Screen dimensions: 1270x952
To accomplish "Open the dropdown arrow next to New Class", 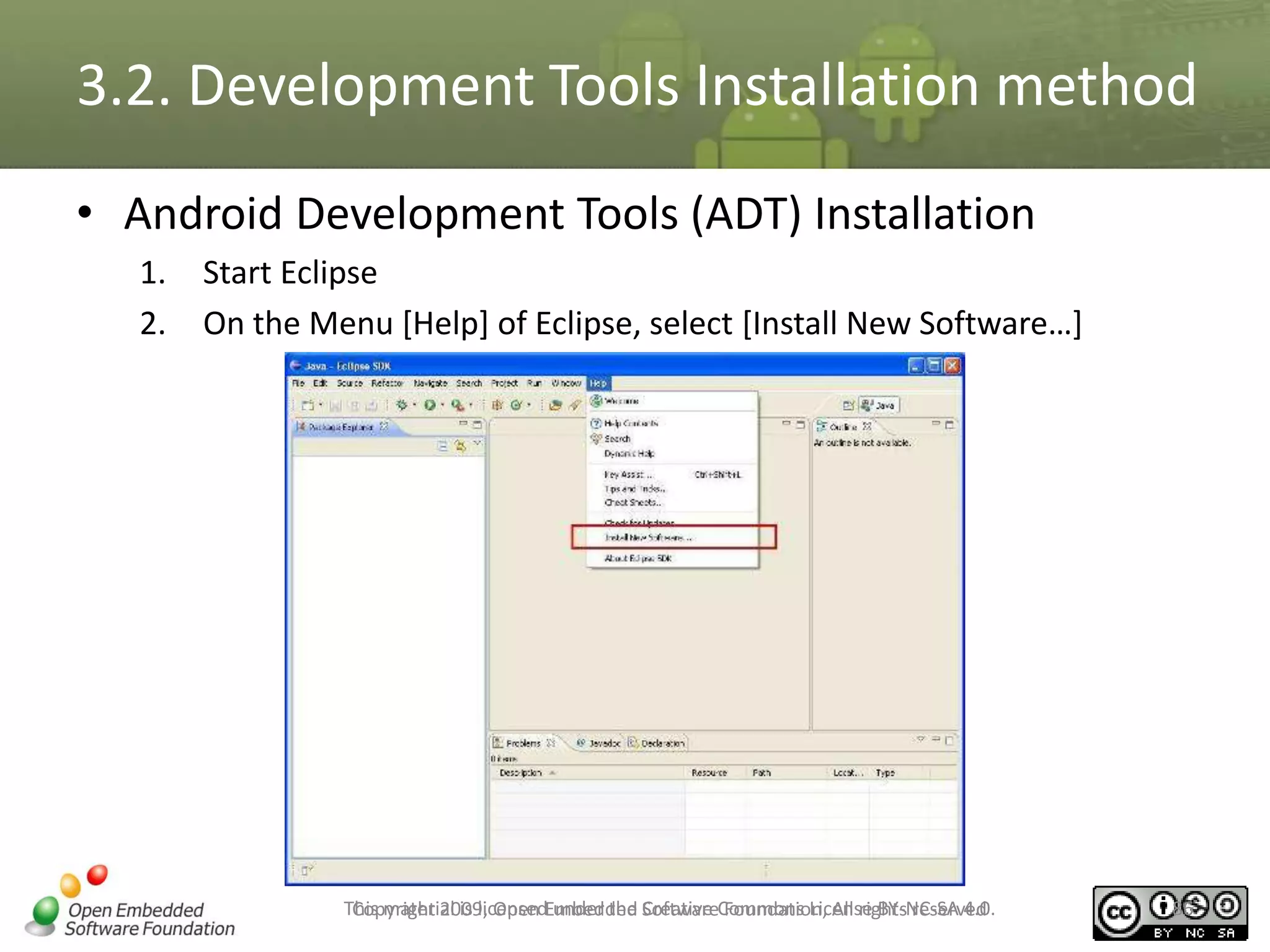I will tap(529, 405).
